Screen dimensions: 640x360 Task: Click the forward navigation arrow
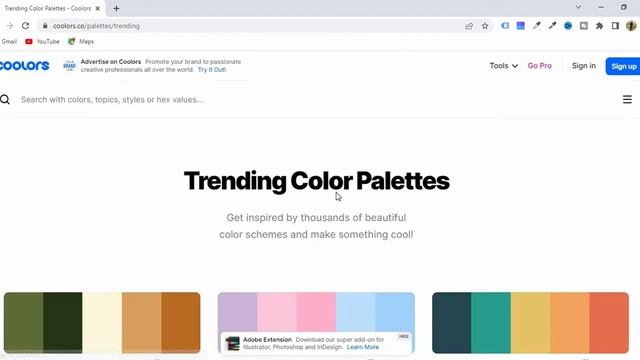9,26
